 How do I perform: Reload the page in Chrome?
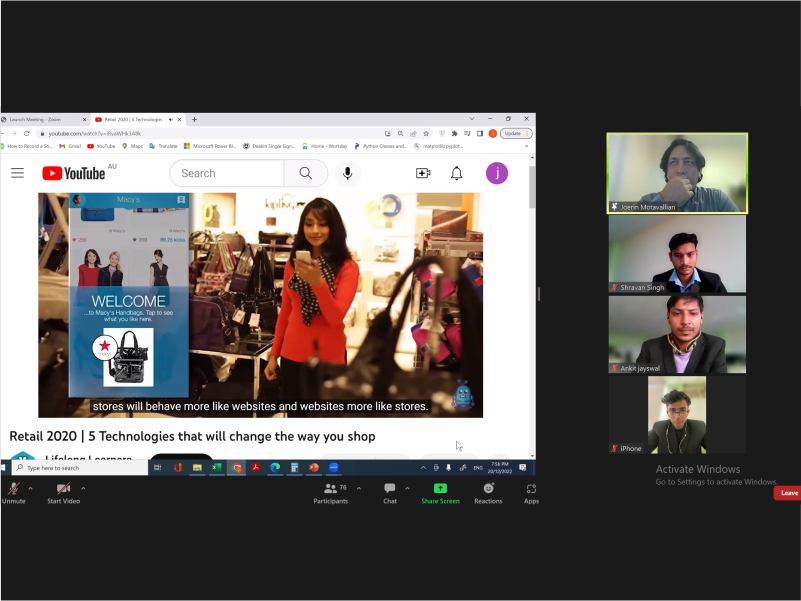point(27,133)
